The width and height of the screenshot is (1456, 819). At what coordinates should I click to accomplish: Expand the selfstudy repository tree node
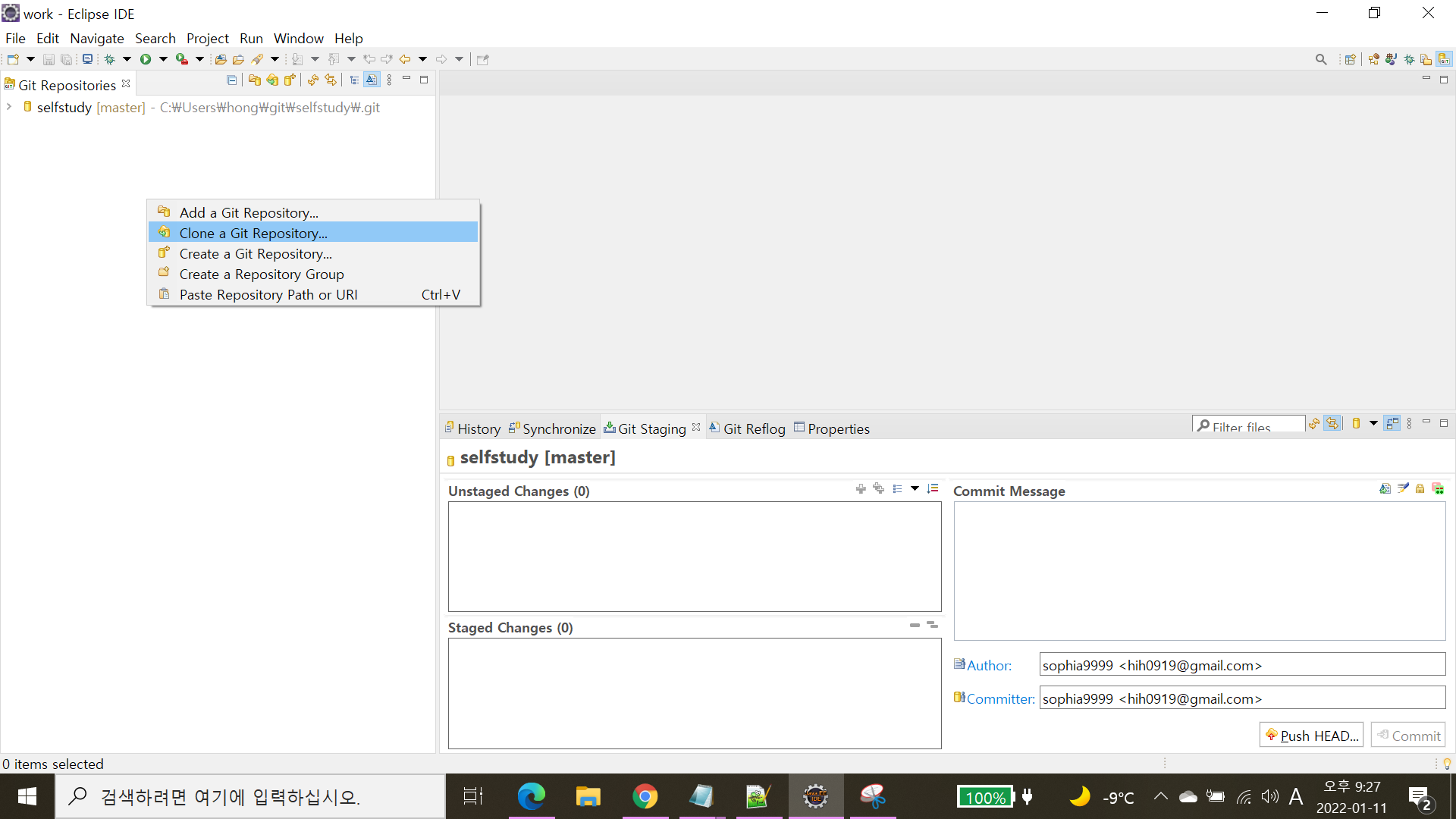(9, 107)
